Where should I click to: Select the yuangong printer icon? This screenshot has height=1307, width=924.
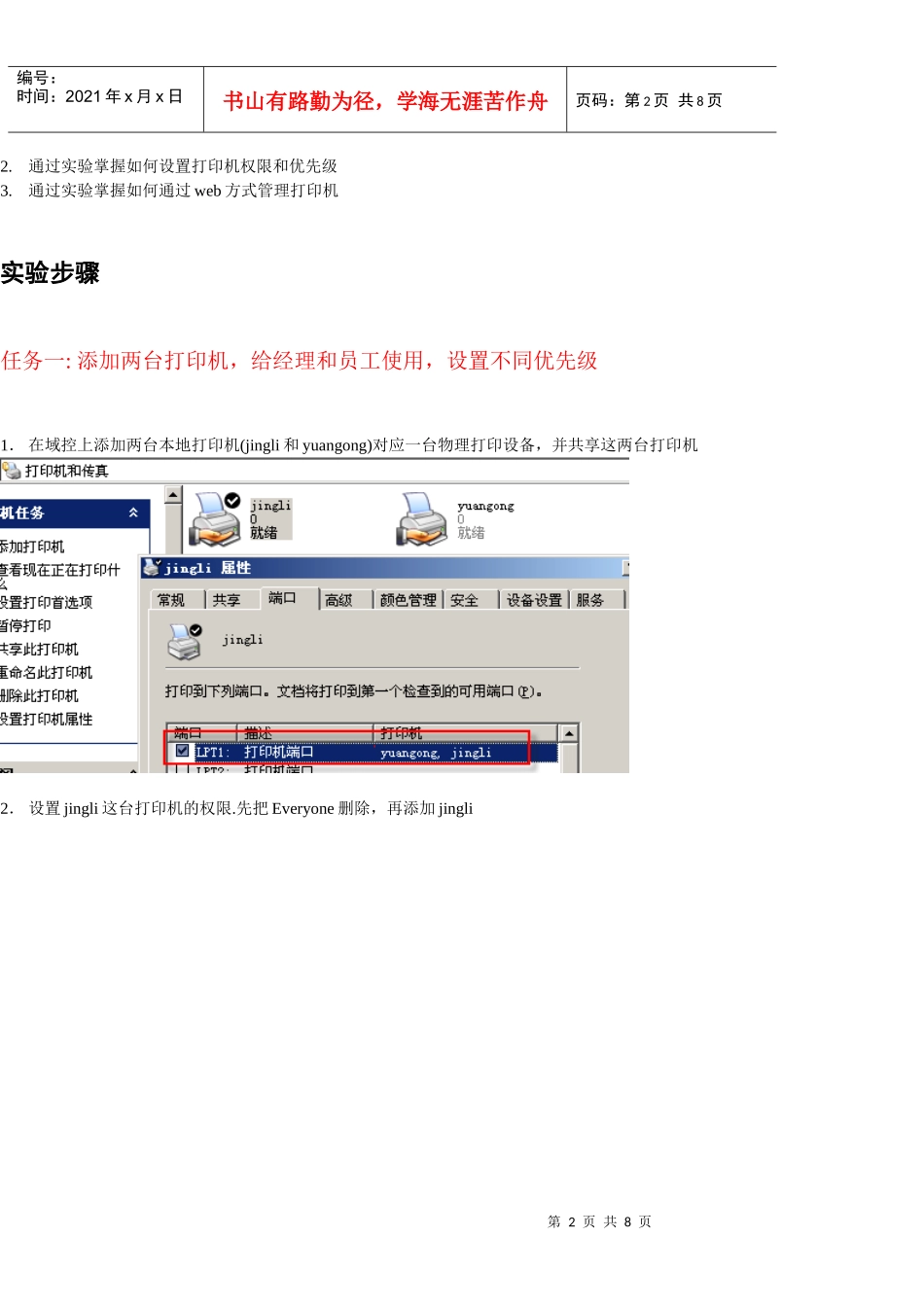point(422,518)
